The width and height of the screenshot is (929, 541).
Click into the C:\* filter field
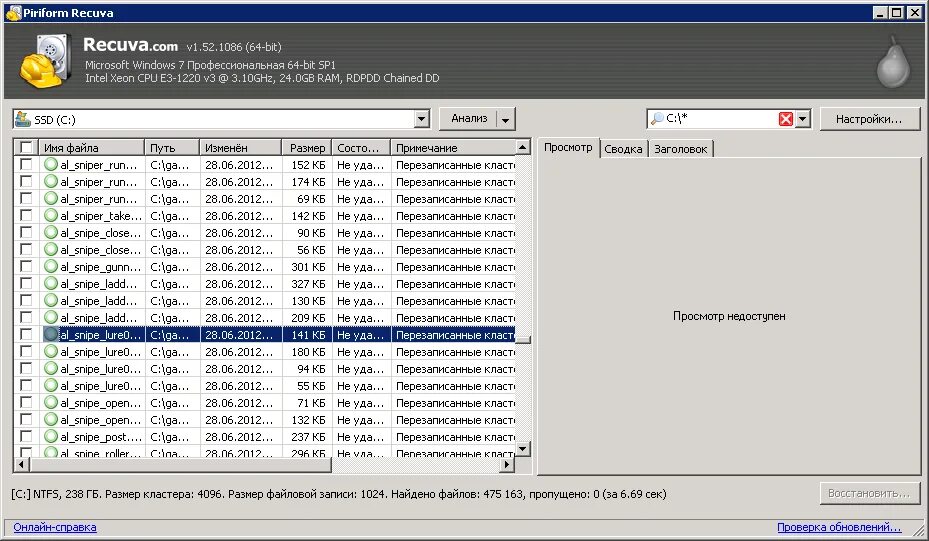tap(720, 119)
